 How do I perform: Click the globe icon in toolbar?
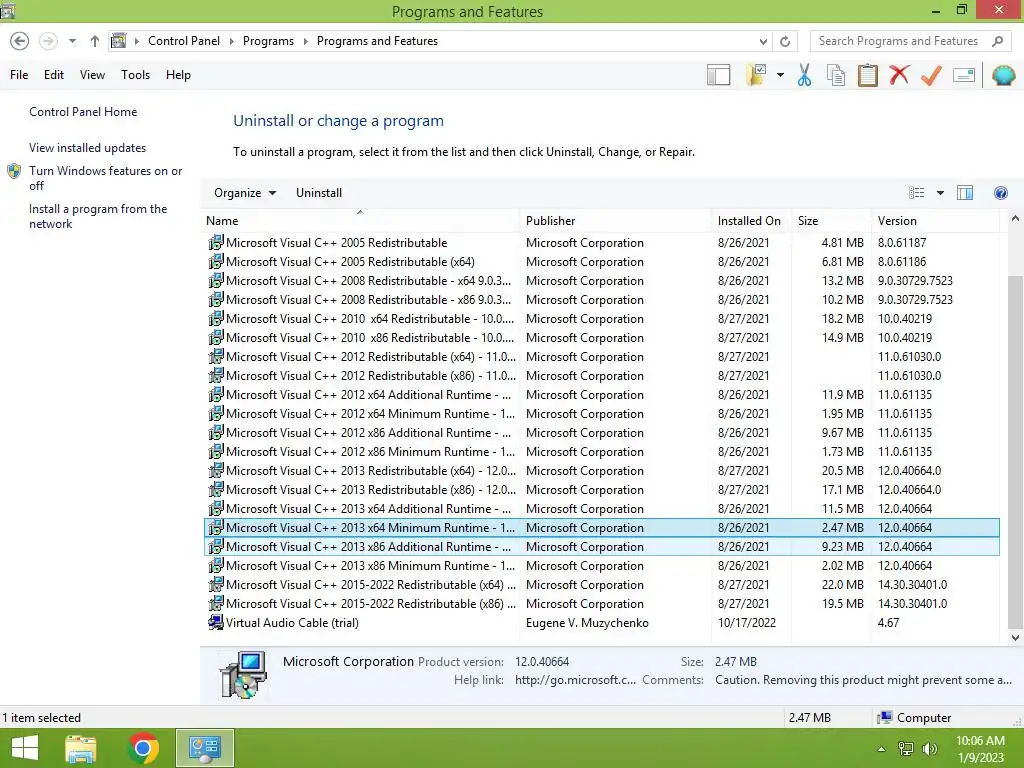1003,75
